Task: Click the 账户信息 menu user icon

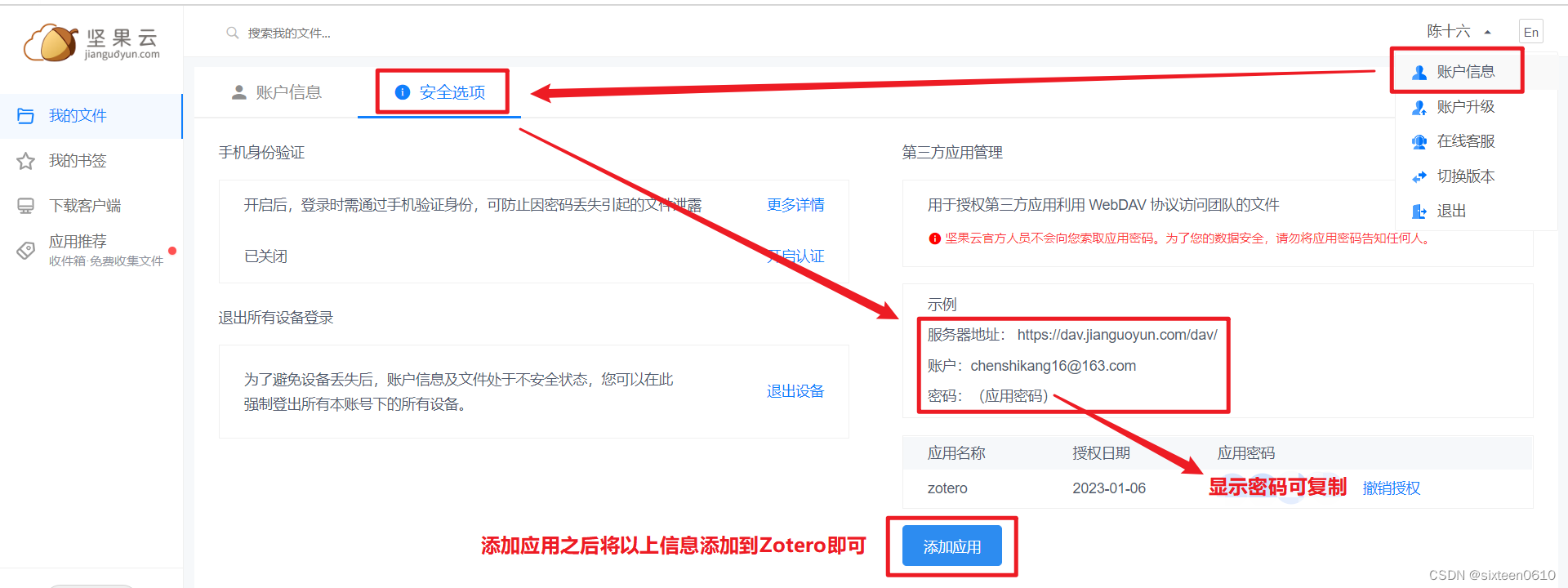Action: click(1419, 72)
